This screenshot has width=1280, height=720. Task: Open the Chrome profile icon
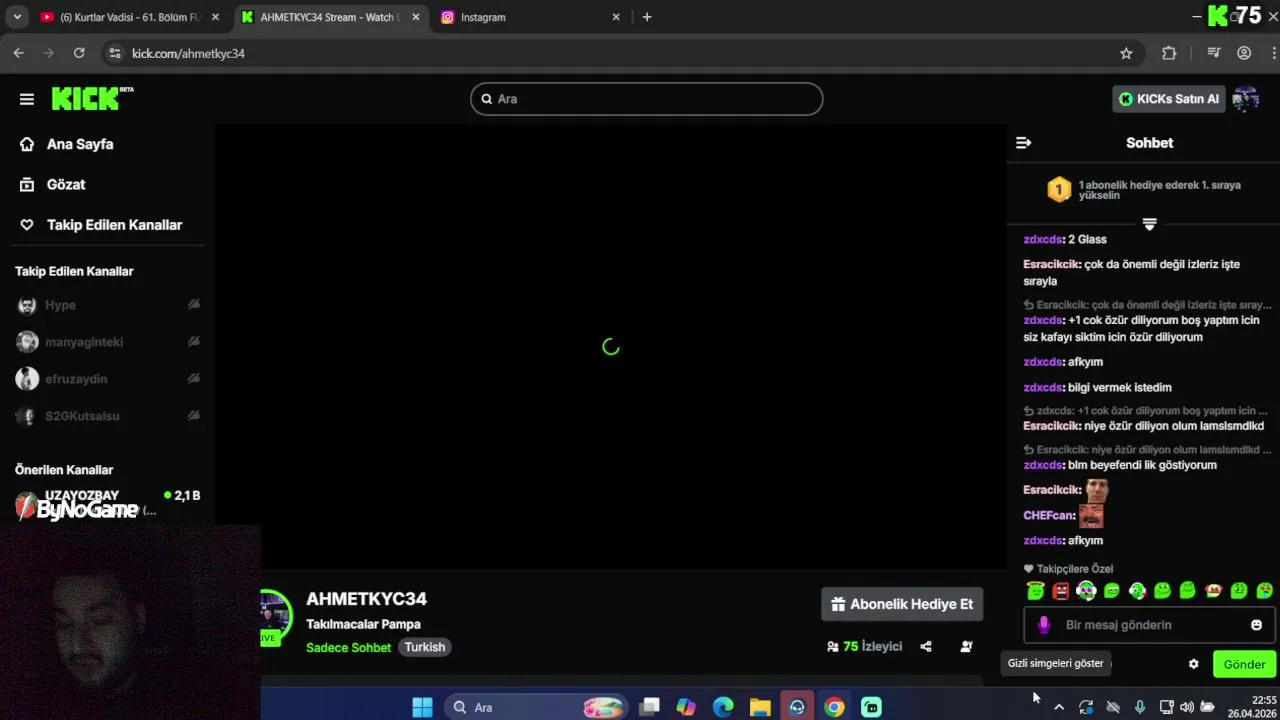tap(1244, 53)
